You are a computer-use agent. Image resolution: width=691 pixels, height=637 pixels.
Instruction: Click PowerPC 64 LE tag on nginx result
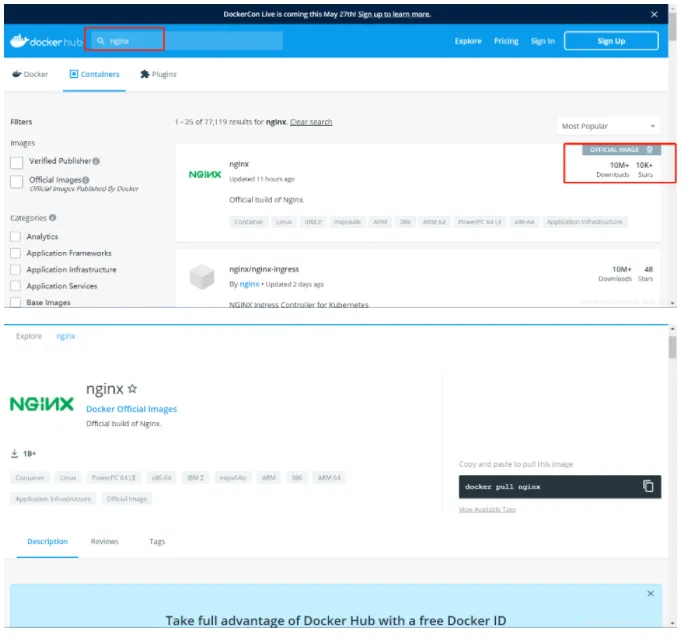point(480,222)
